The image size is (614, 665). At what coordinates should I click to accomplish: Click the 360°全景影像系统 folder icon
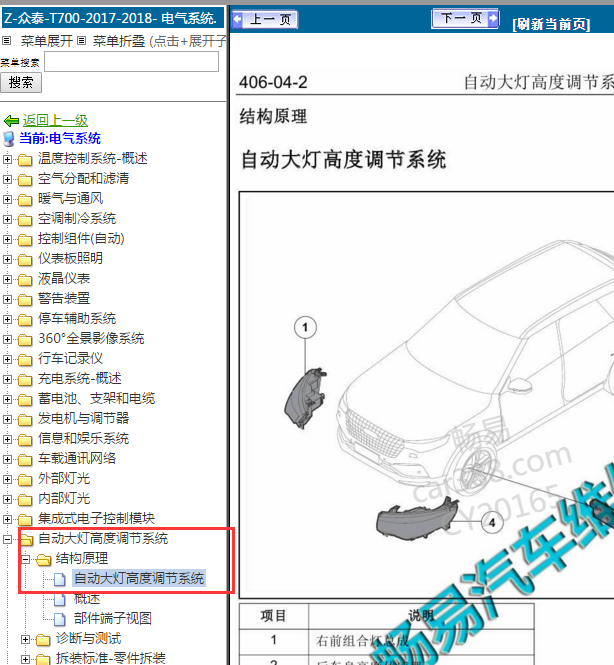[x=25, y=339]
